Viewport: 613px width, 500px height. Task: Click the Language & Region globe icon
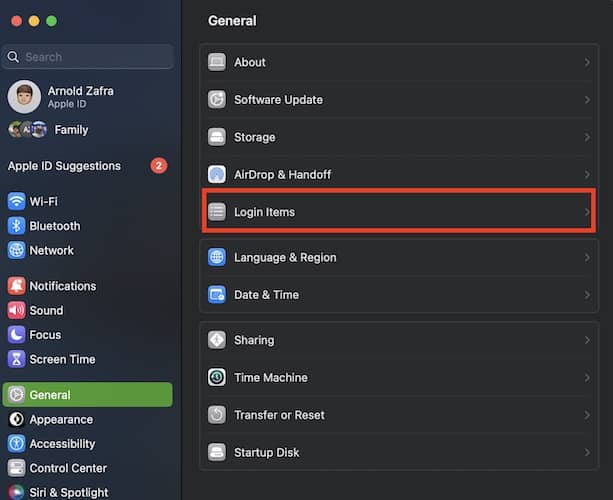(x=217, y=257)
